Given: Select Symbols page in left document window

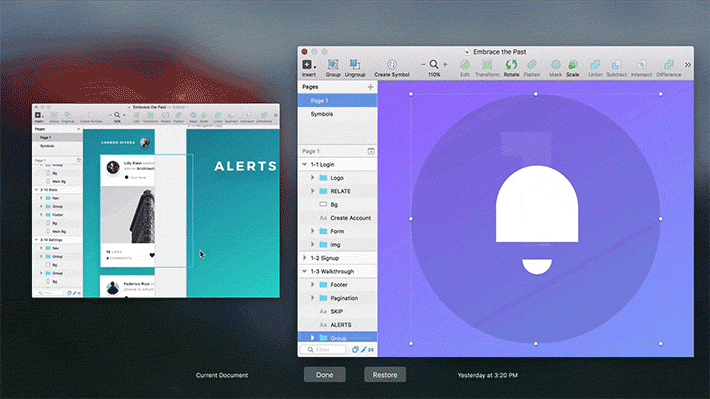Looking at the screenshot, I should 58,146.
